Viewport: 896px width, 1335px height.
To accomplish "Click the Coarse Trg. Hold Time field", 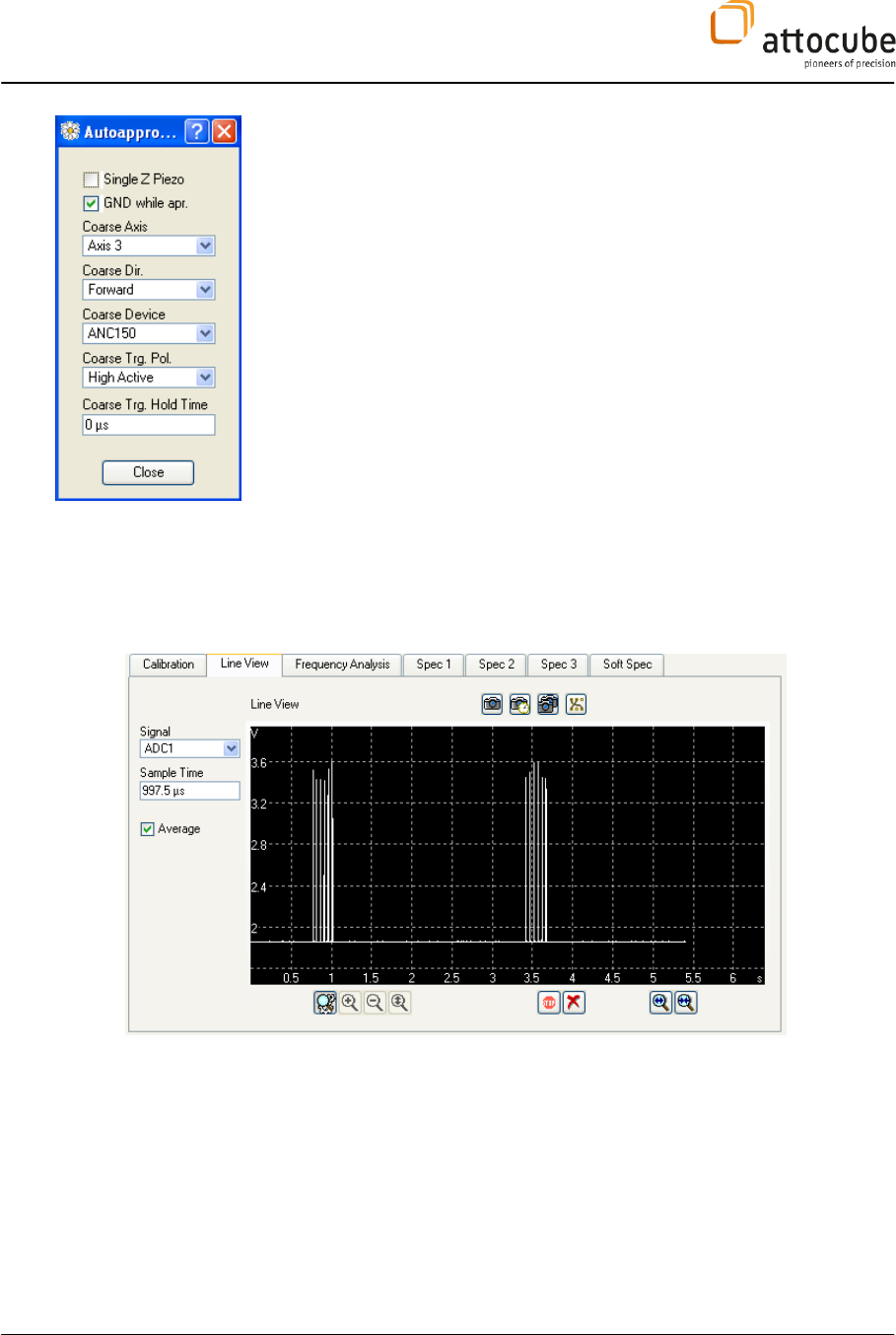I will tap(149, 425).
